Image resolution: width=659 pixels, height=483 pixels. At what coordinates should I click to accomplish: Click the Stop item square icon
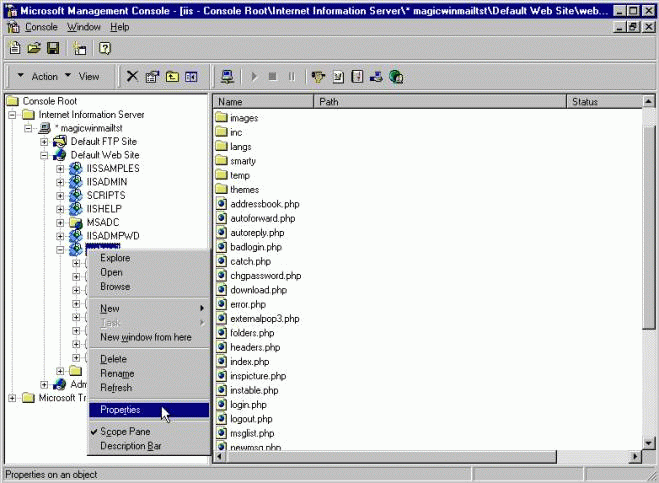click(x=272, y=77)
